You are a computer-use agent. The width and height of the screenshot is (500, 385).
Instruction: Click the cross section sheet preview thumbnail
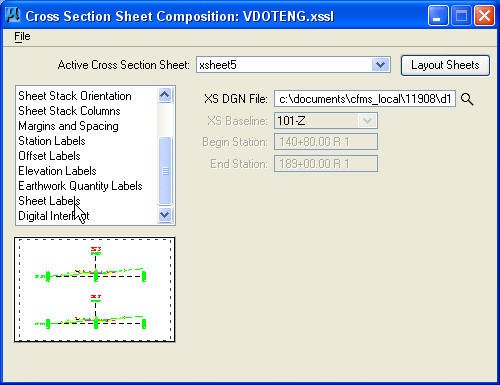(95, 290)
